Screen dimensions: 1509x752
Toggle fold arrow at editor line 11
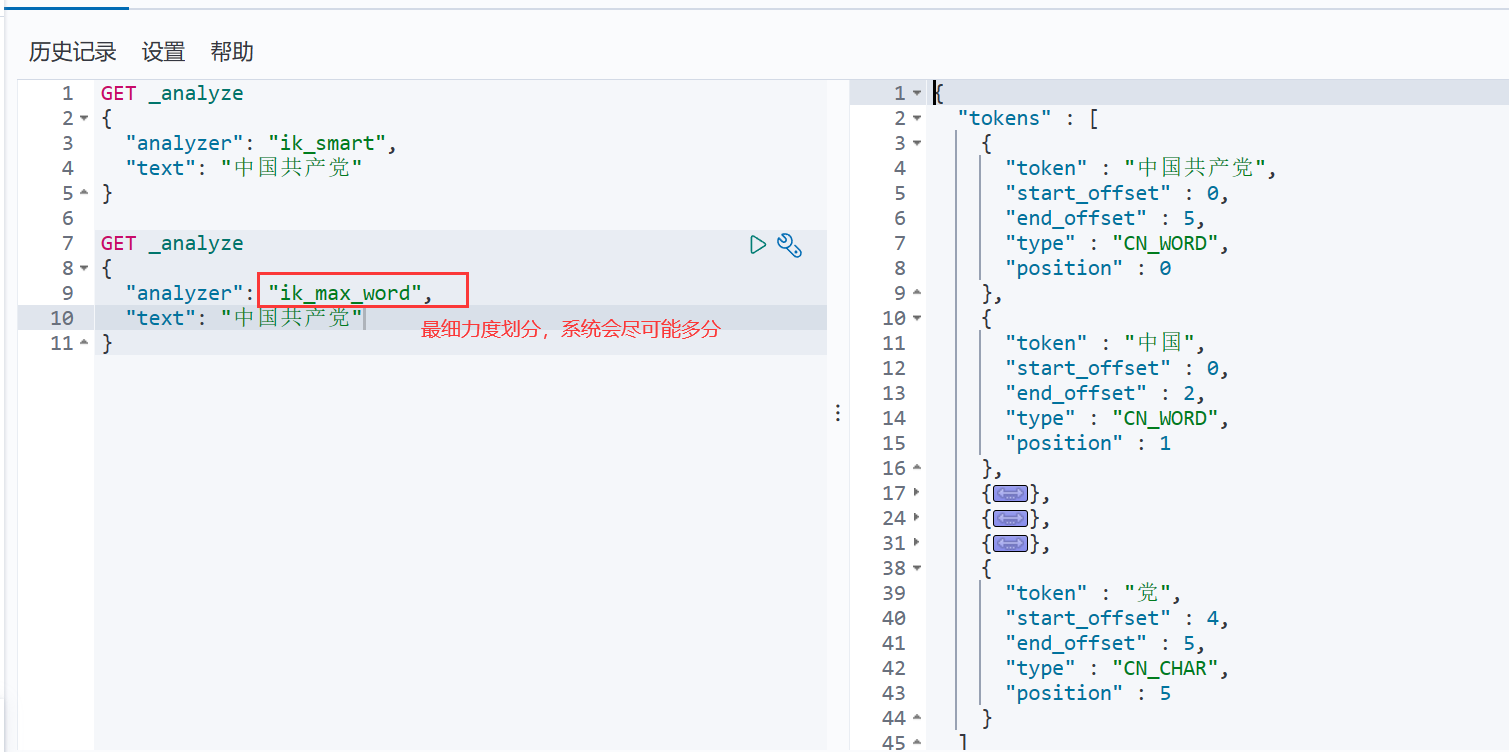[x=84, y=344]
